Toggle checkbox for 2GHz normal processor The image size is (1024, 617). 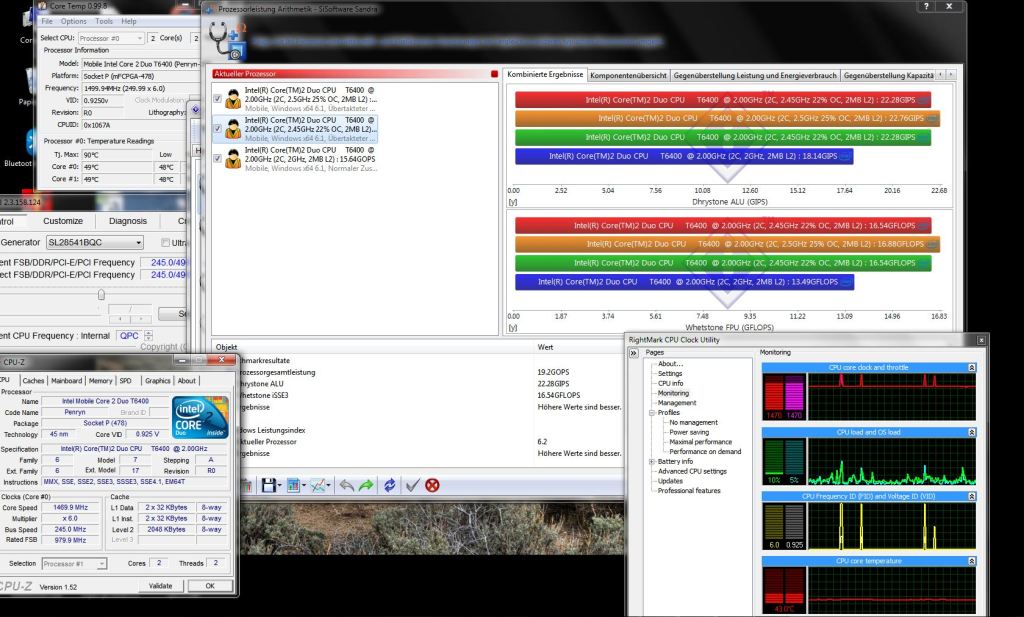tap(217, 159)
